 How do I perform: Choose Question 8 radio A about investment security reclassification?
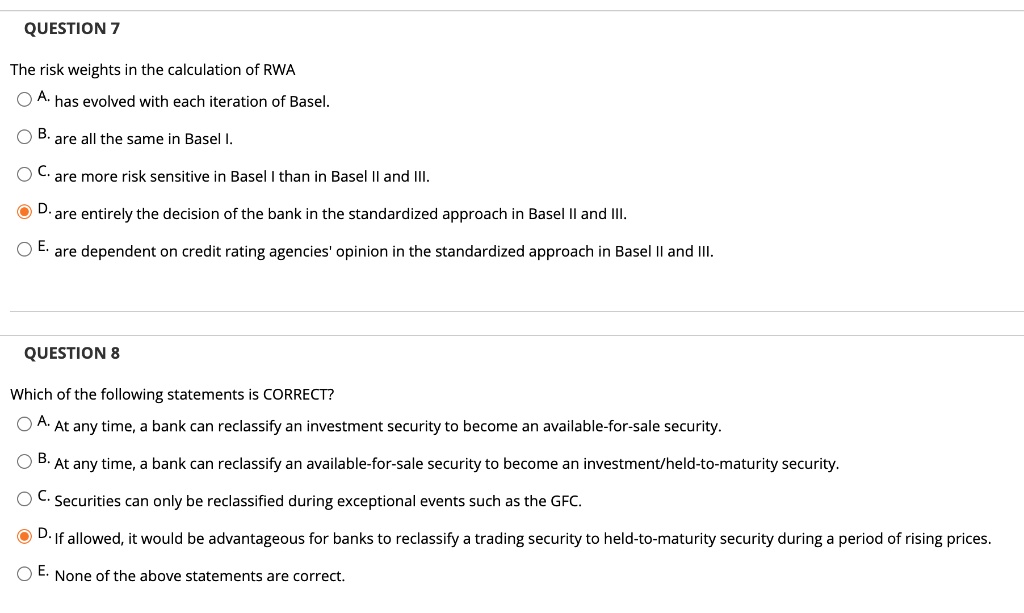24,424
